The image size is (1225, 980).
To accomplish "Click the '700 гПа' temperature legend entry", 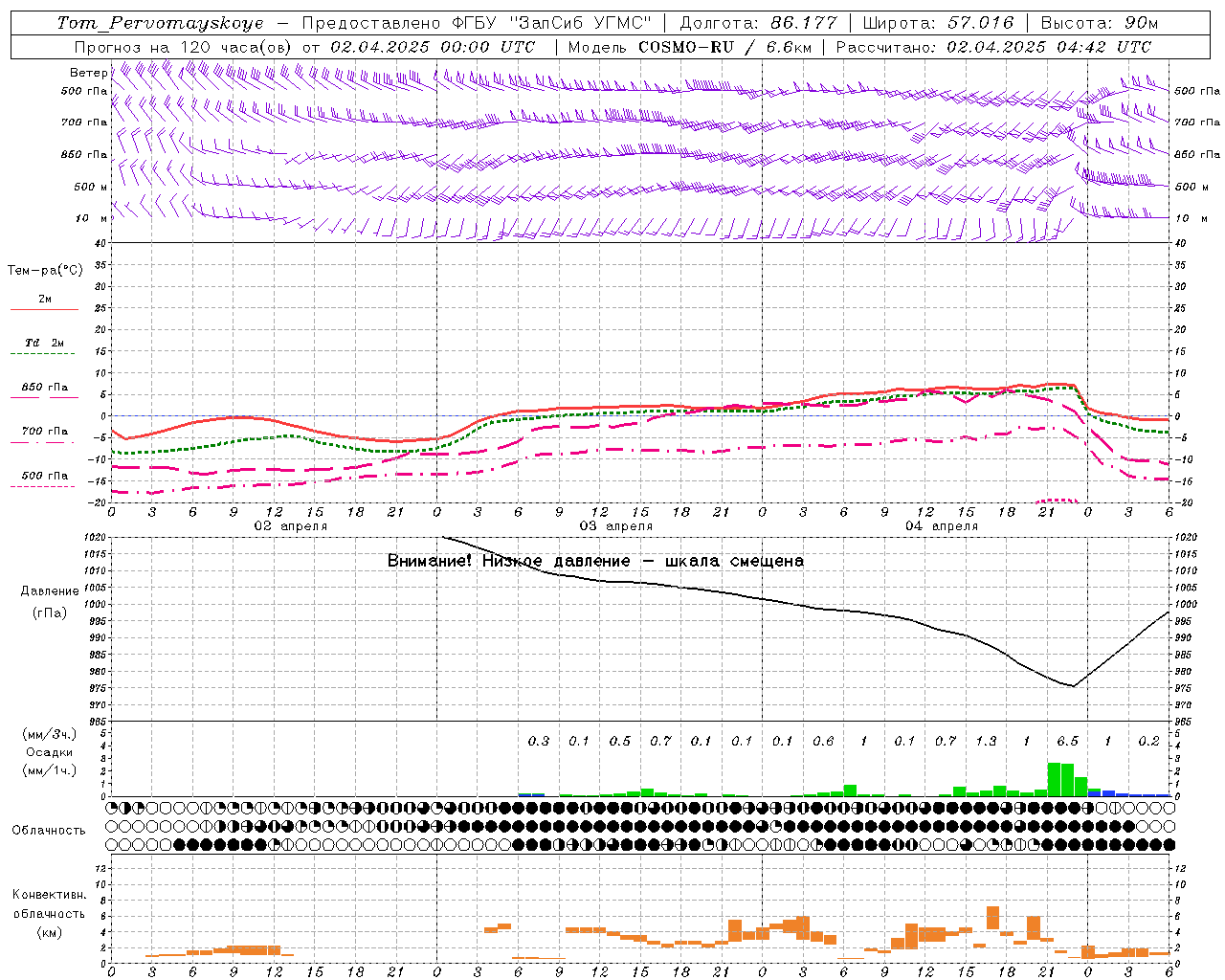I will [45, 432].
